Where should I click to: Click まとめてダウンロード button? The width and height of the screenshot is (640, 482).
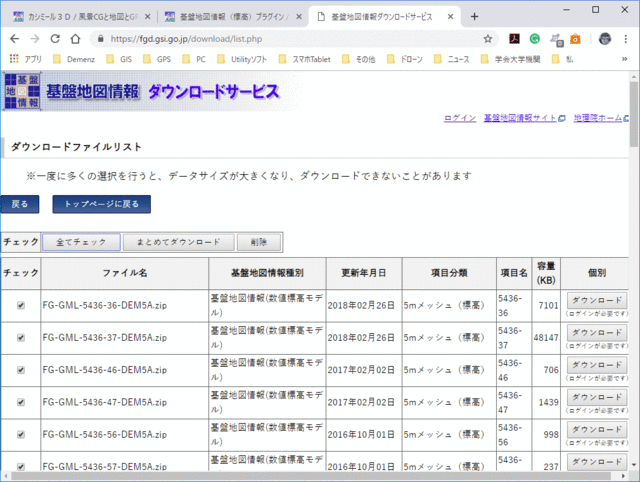(x=179, y=242)
